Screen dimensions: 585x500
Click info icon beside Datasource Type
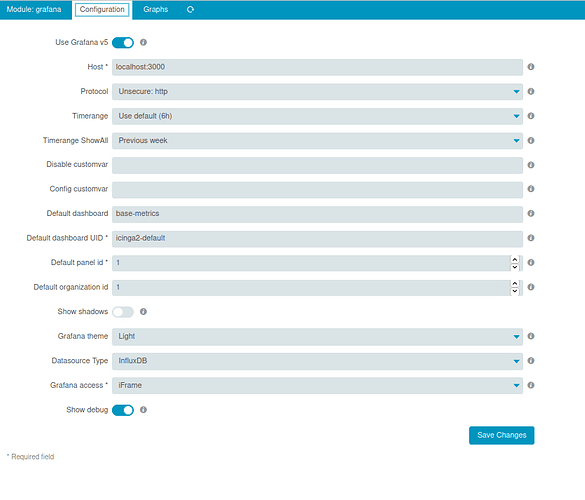click(x=531, y=361)
